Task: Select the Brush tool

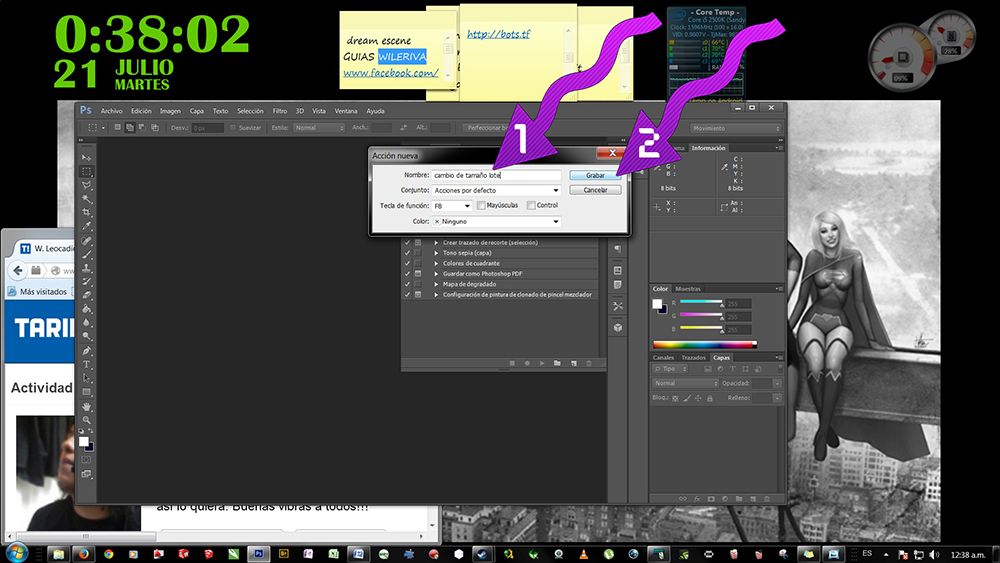Action: 86,254
